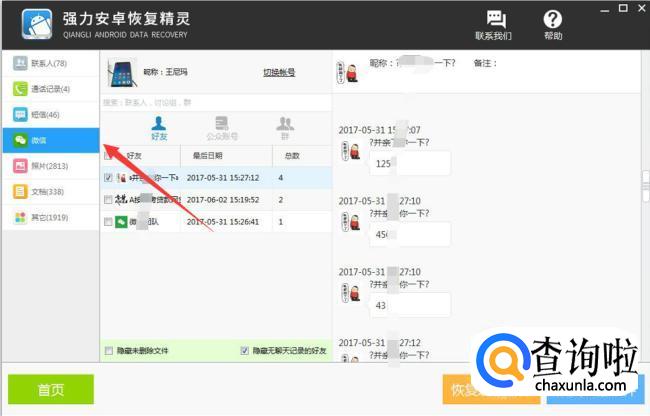Viewport: 650px width, 416px height.
Task: Click the 好友 column header
Action: coord(134,156)
